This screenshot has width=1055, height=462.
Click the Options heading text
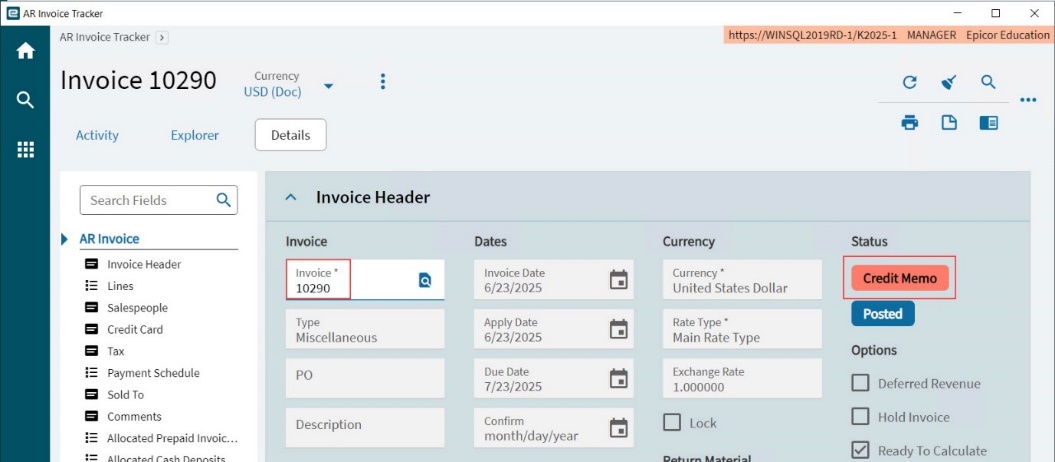coord(874,350)
